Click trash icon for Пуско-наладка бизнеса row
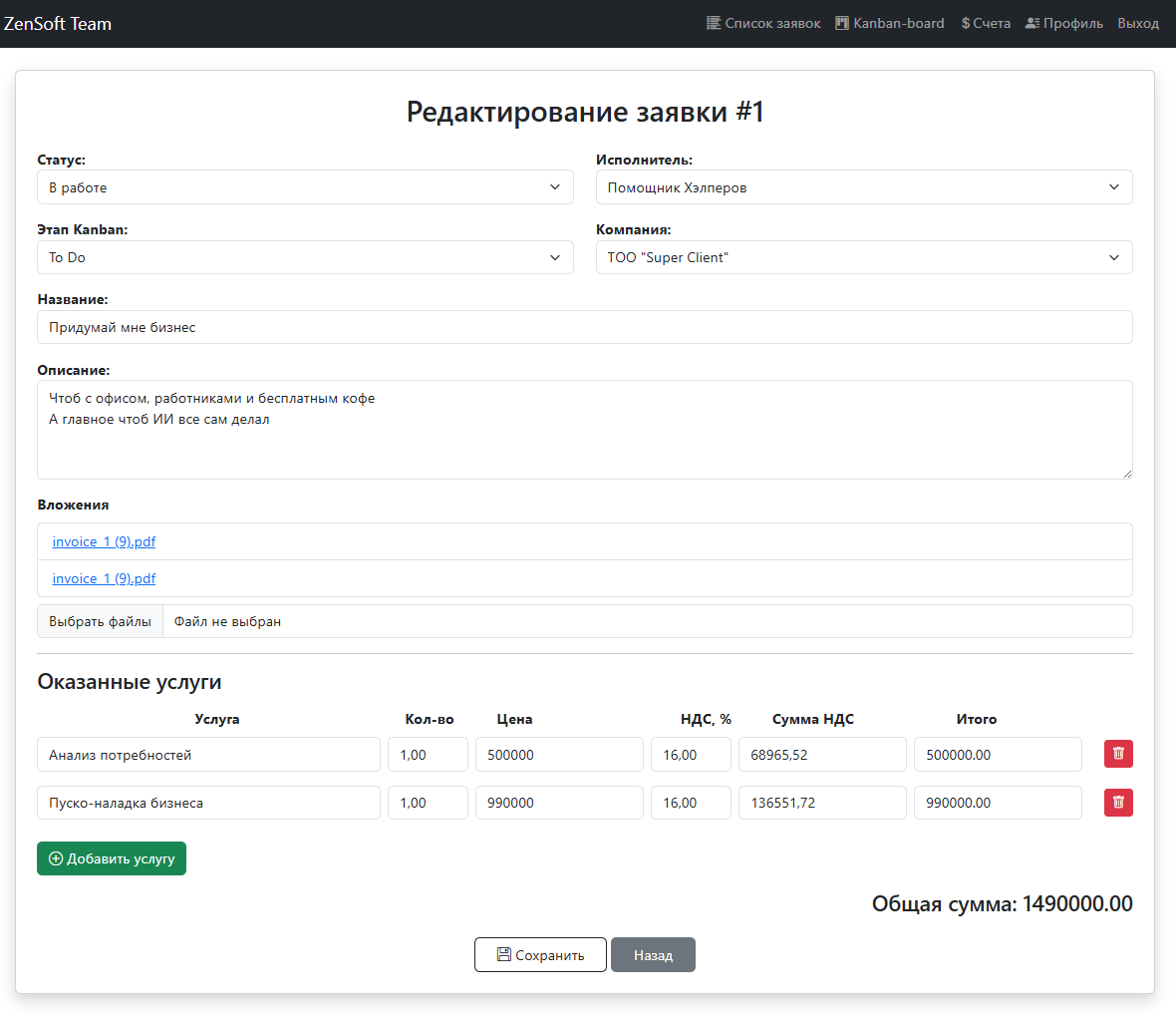 pos(1118,802)
